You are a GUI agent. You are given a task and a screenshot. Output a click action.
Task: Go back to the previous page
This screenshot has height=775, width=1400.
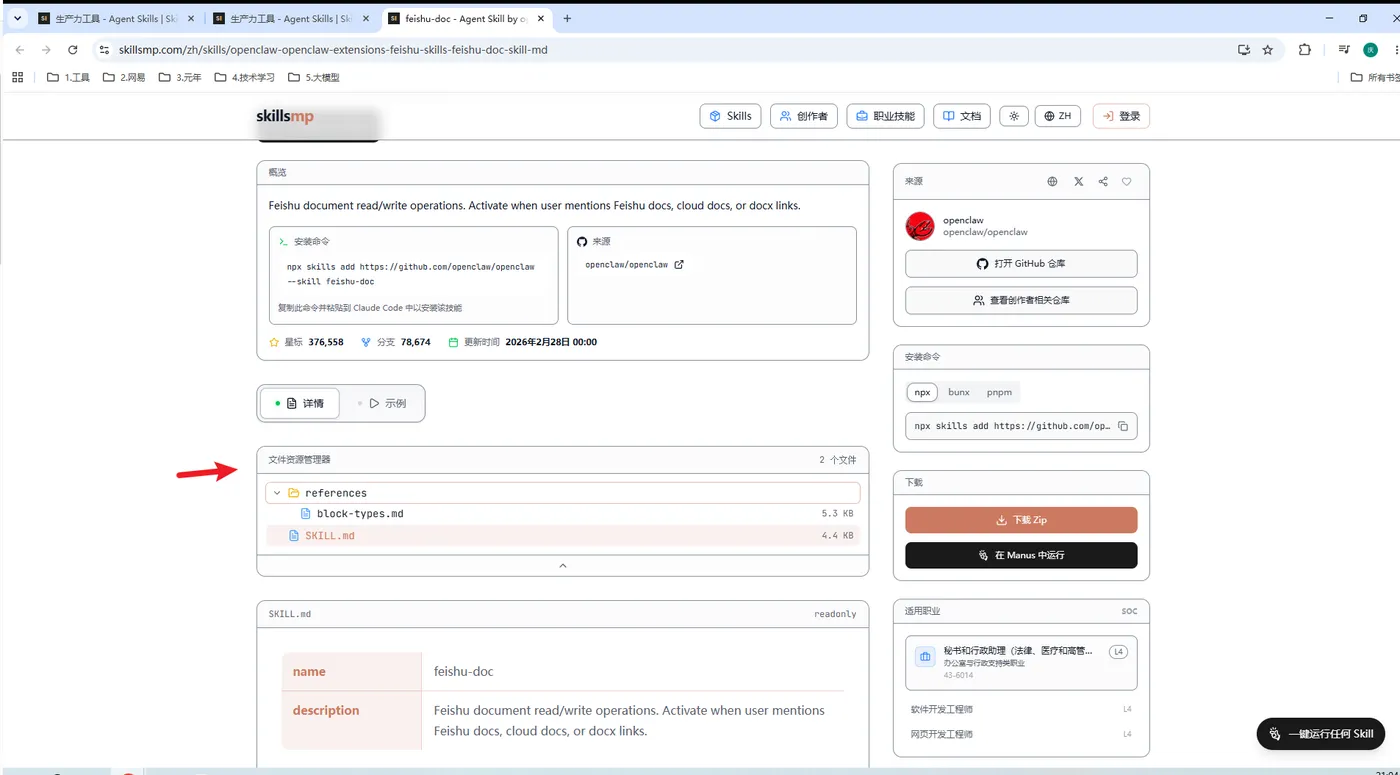click(20, 50)
